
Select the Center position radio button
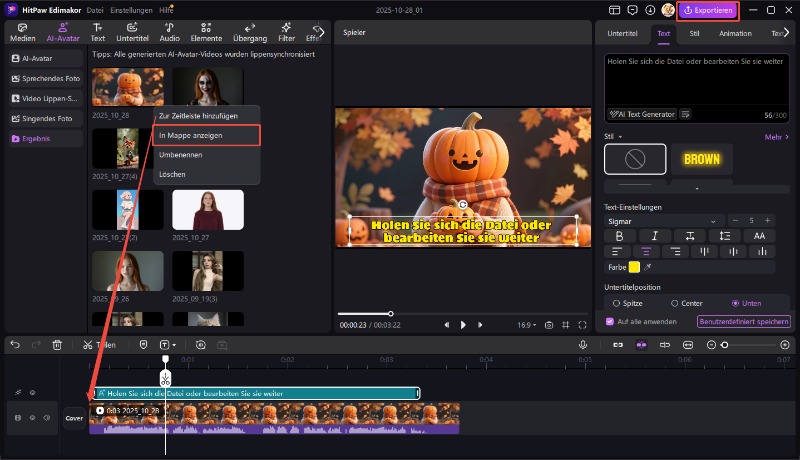[674, 303]
